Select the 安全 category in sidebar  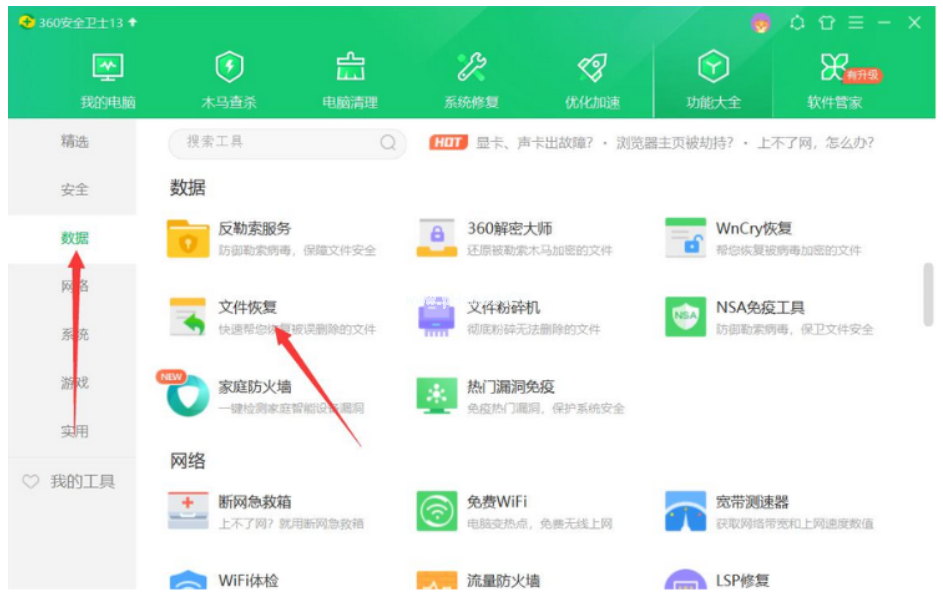click(x=75, y=189)
